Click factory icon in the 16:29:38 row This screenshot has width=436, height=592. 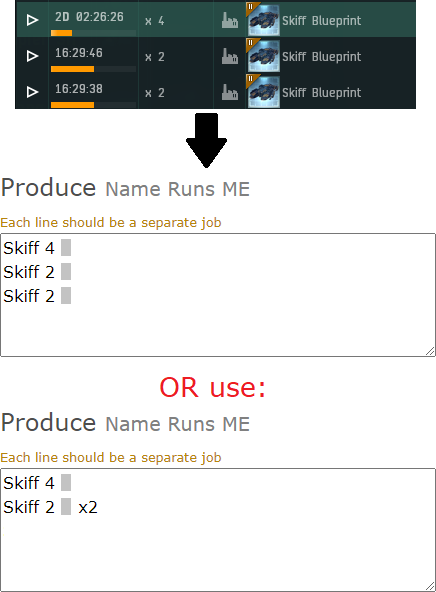pyautogui.click(x=230, y=92)
